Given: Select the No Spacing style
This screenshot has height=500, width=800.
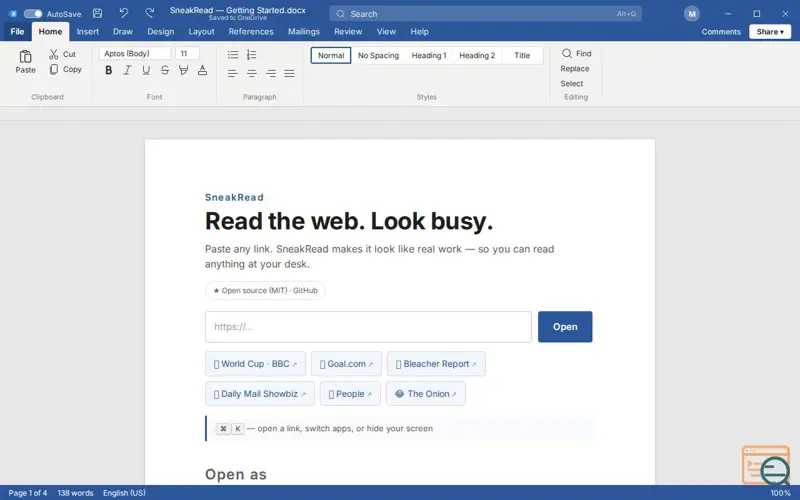Looking at the screenshot, I should point(378,55).
